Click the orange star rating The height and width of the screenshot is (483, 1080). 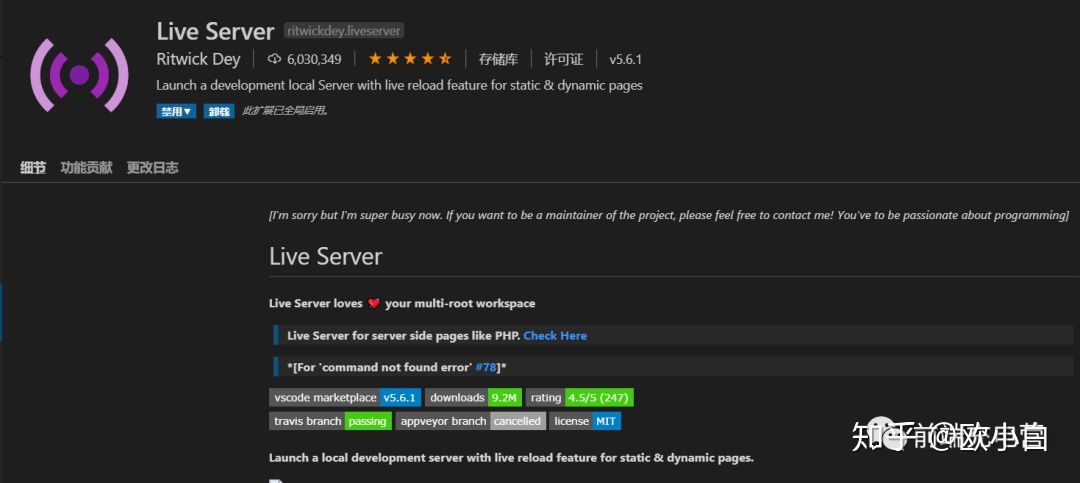pos(410,59)
